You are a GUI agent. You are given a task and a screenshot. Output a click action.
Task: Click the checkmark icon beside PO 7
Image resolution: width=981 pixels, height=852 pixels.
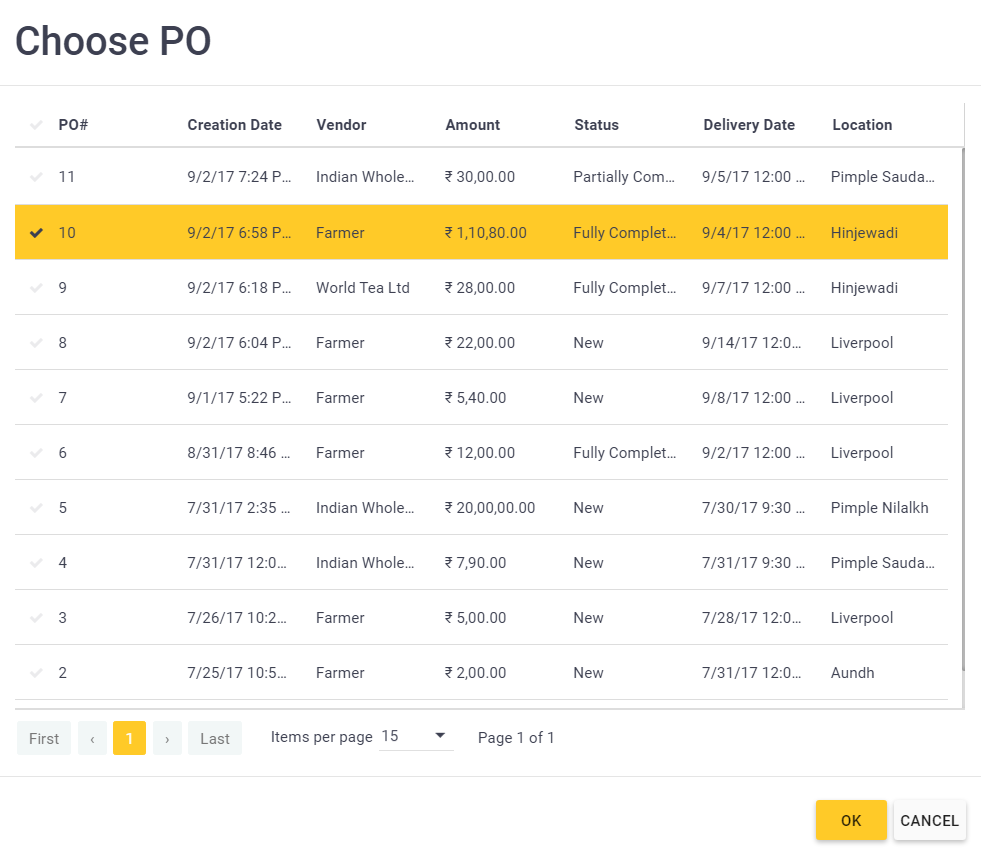click(37, 398)
